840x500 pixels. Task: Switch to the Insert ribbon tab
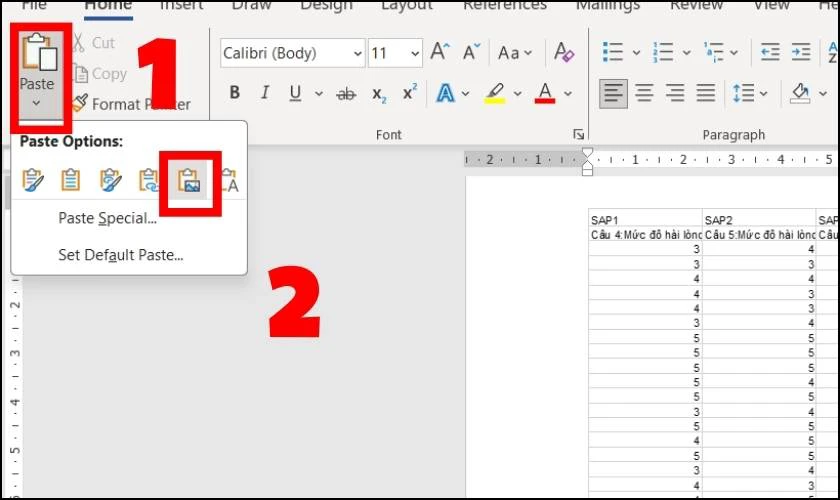[x=182, y=5]
